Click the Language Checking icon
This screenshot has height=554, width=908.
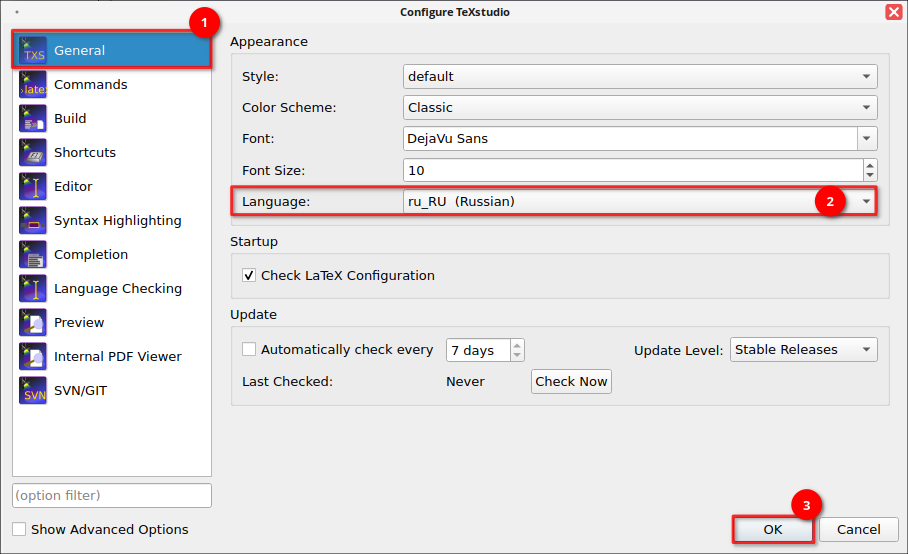(x=33, y=288)
